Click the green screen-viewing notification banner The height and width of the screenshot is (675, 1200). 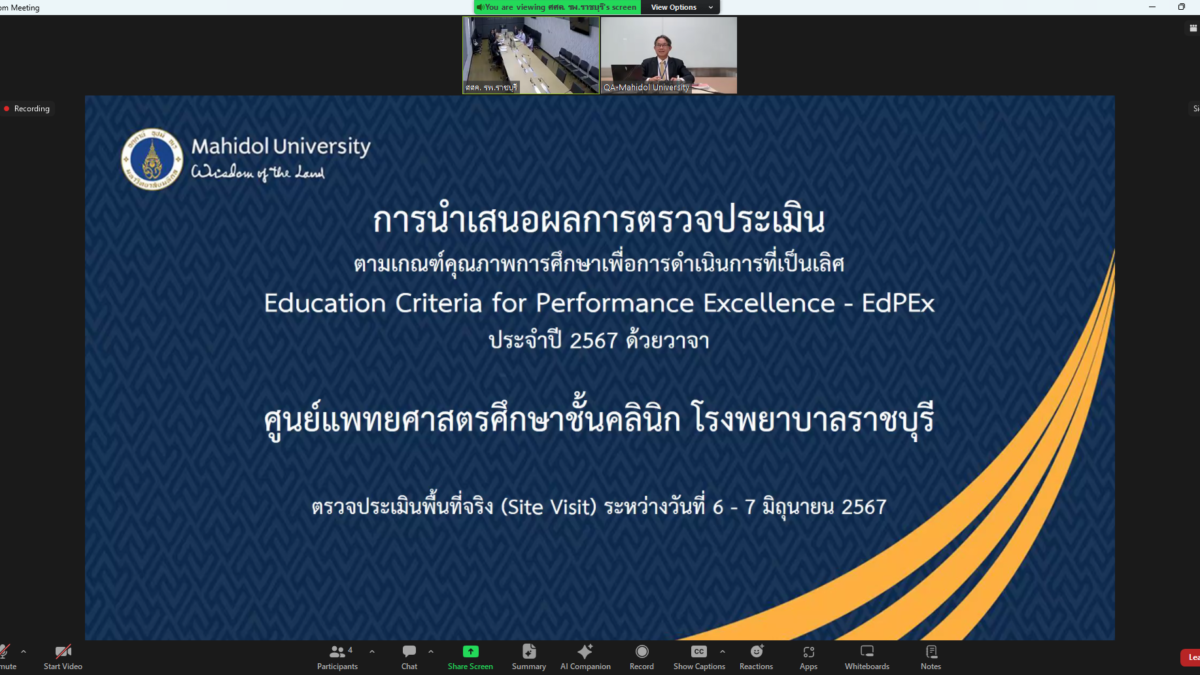(x=557, y=7)
